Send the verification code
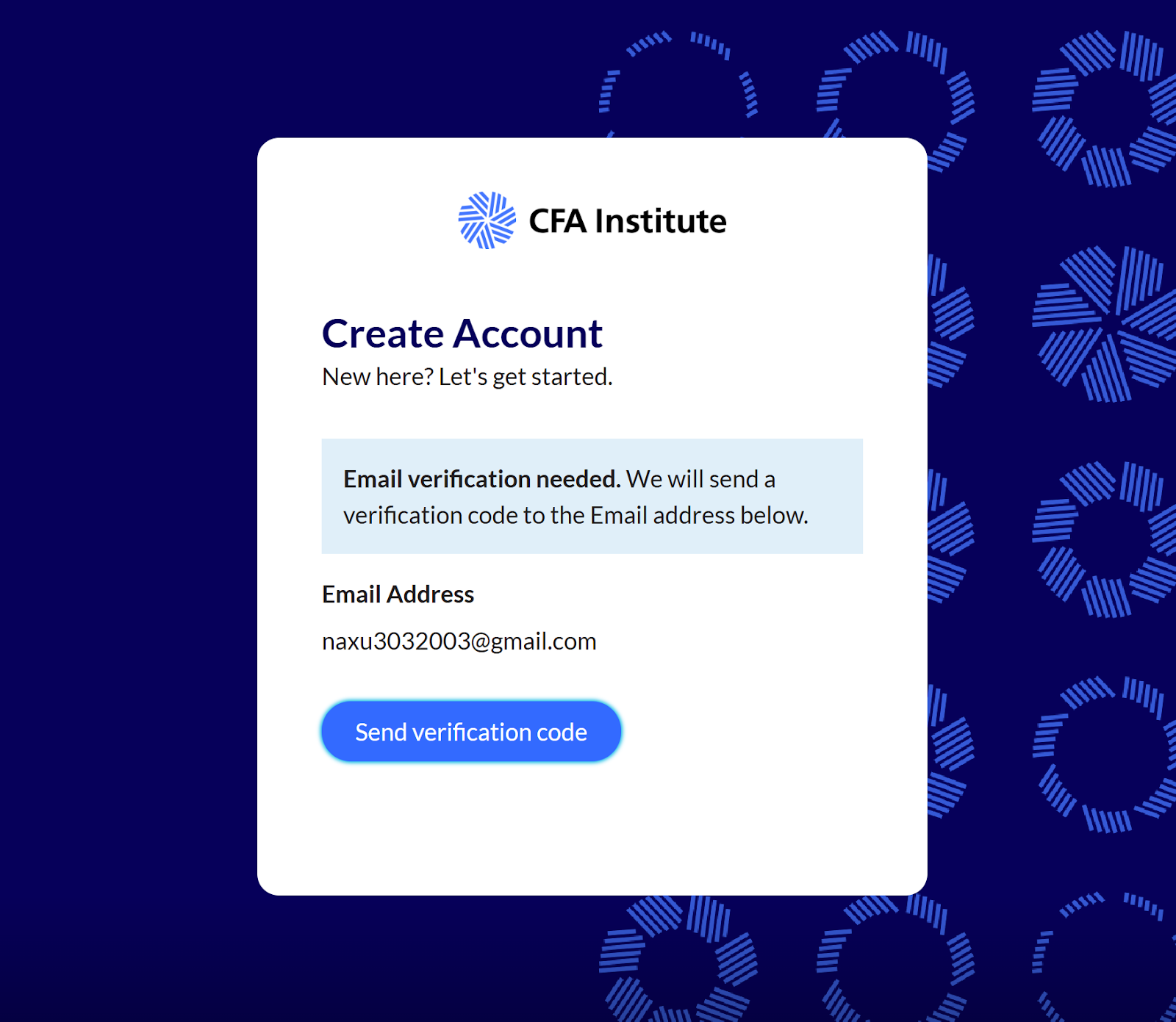Image resolution: width=1176 pixels, height=1022 pixels. click(471, 732)
